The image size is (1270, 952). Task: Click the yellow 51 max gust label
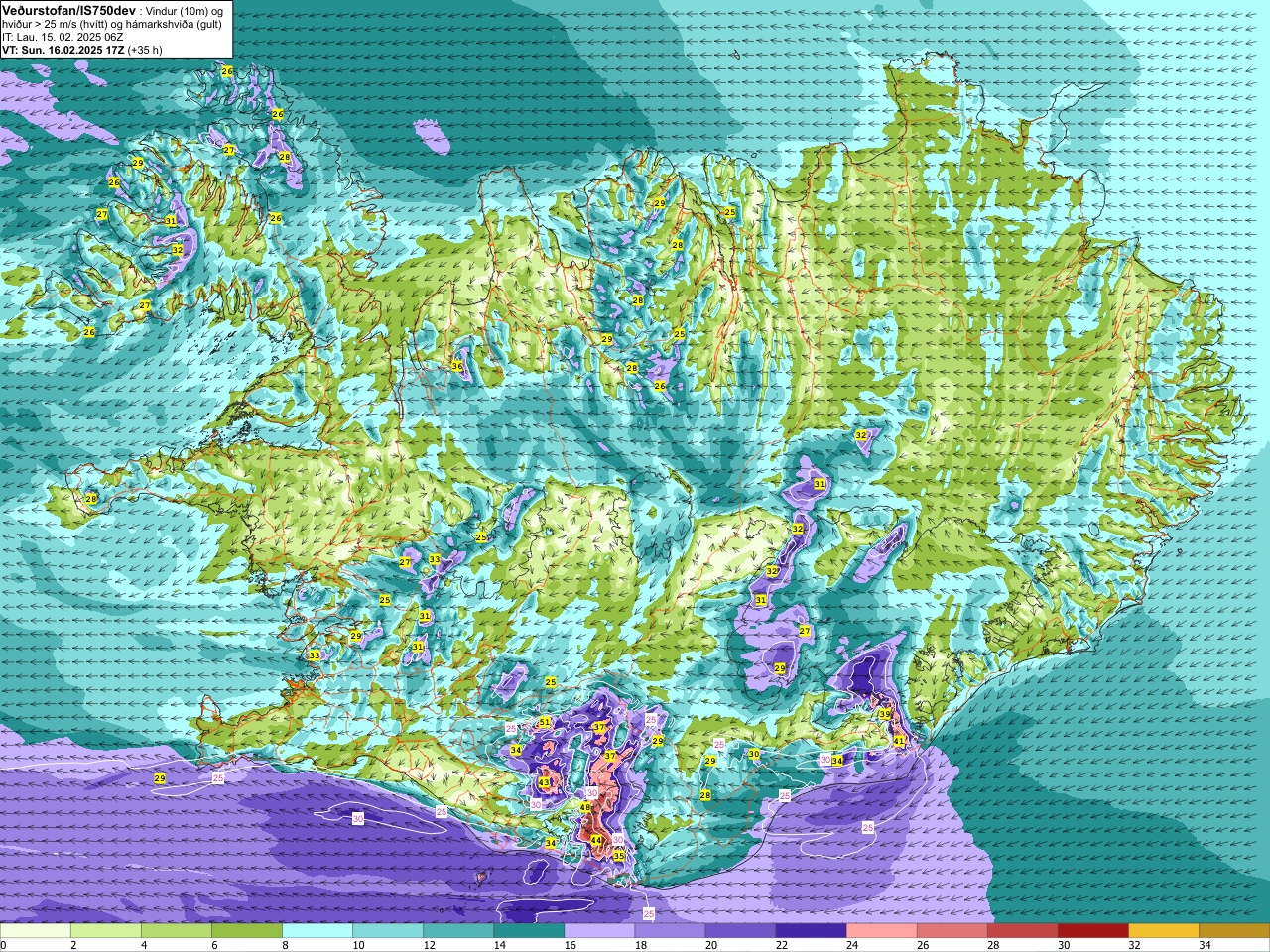point(545,722)
